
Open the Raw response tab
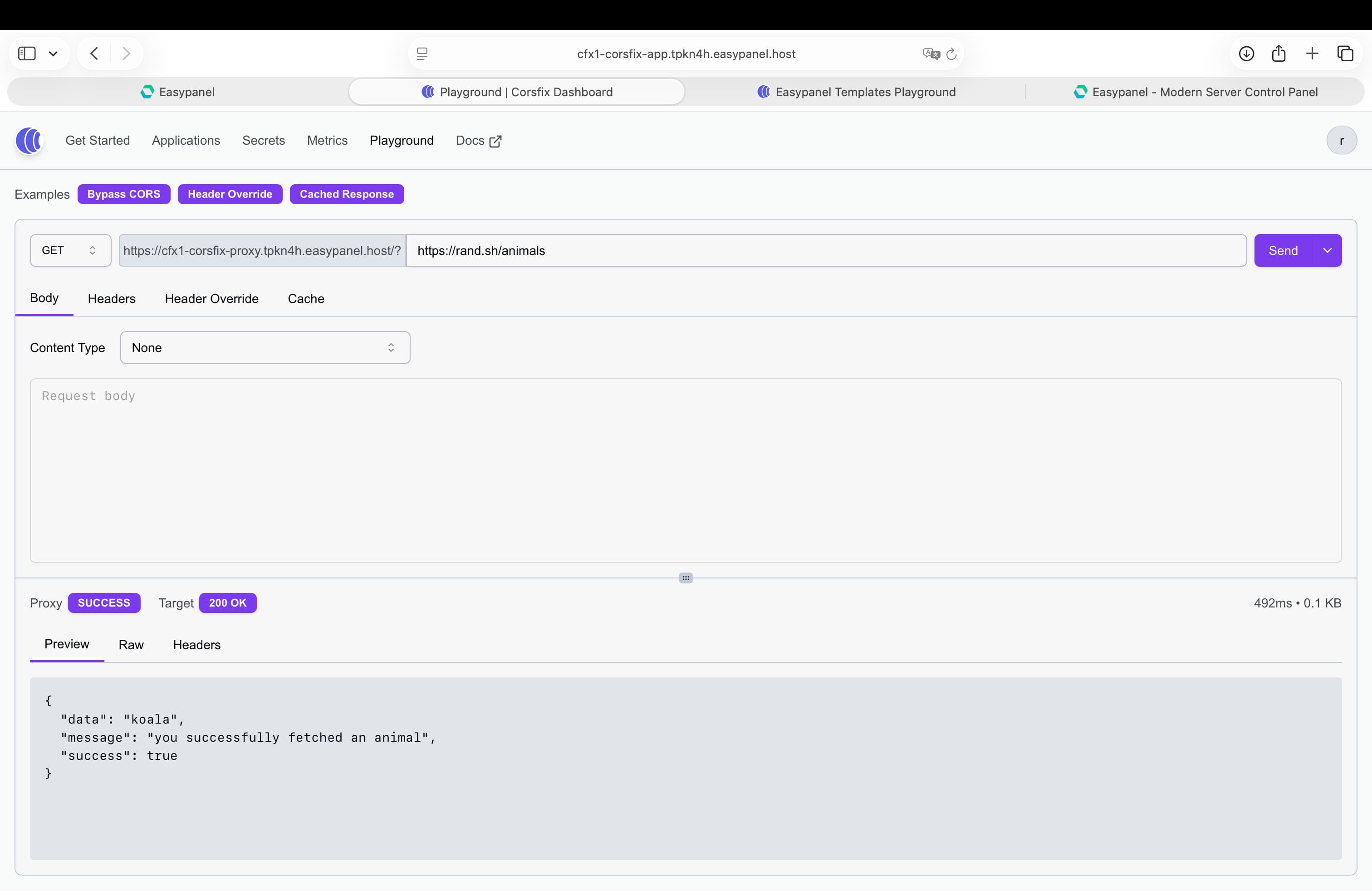131,645
